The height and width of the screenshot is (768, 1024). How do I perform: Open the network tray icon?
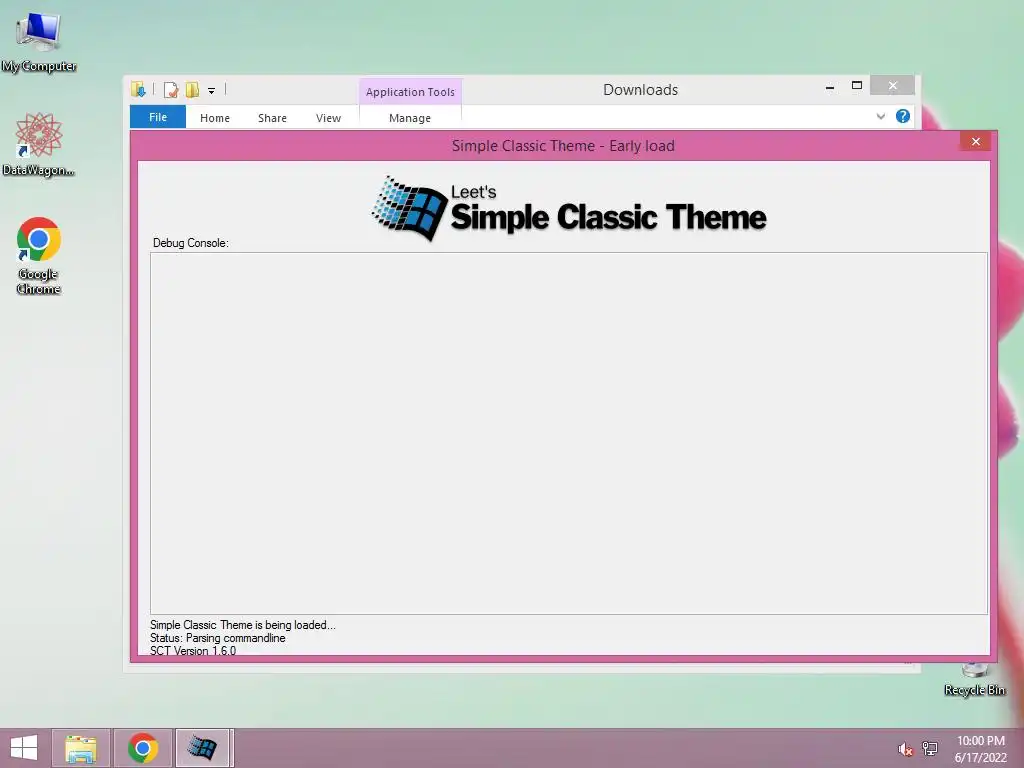[x=930, y=748]
